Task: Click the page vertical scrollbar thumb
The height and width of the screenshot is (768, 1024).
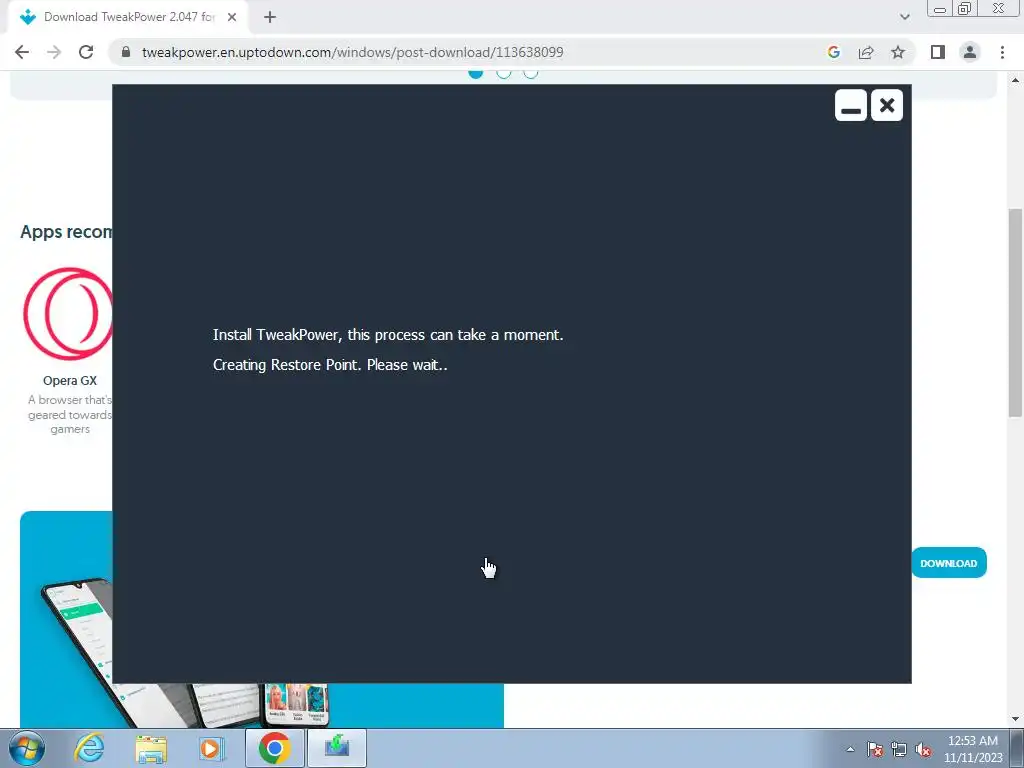Action: [1015, 313]
